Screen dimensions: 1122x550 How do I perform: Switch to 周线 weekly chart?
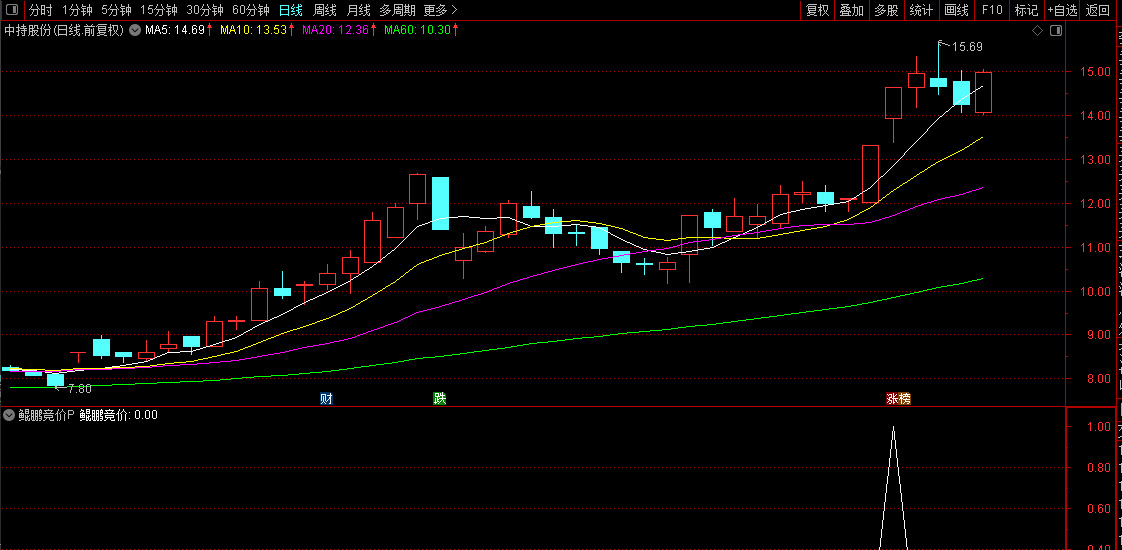[324, 10]
